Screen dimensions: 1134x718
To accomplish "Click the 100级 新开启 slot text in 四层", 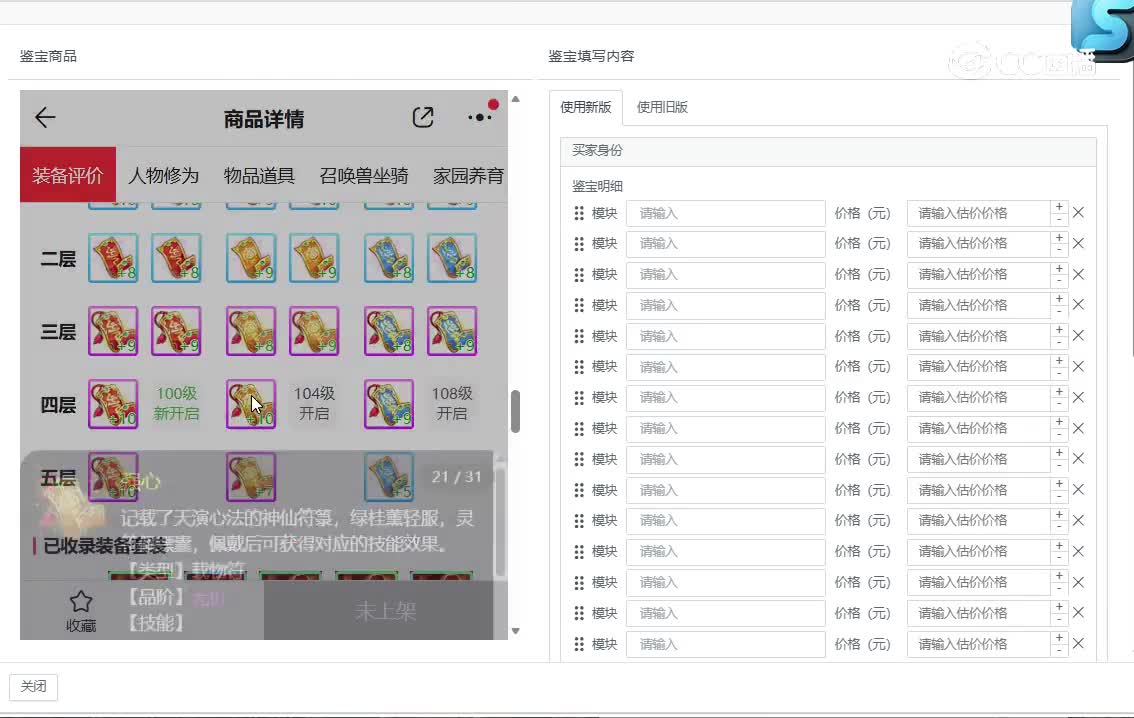I will pyautogui.click(x=176, y=403).
